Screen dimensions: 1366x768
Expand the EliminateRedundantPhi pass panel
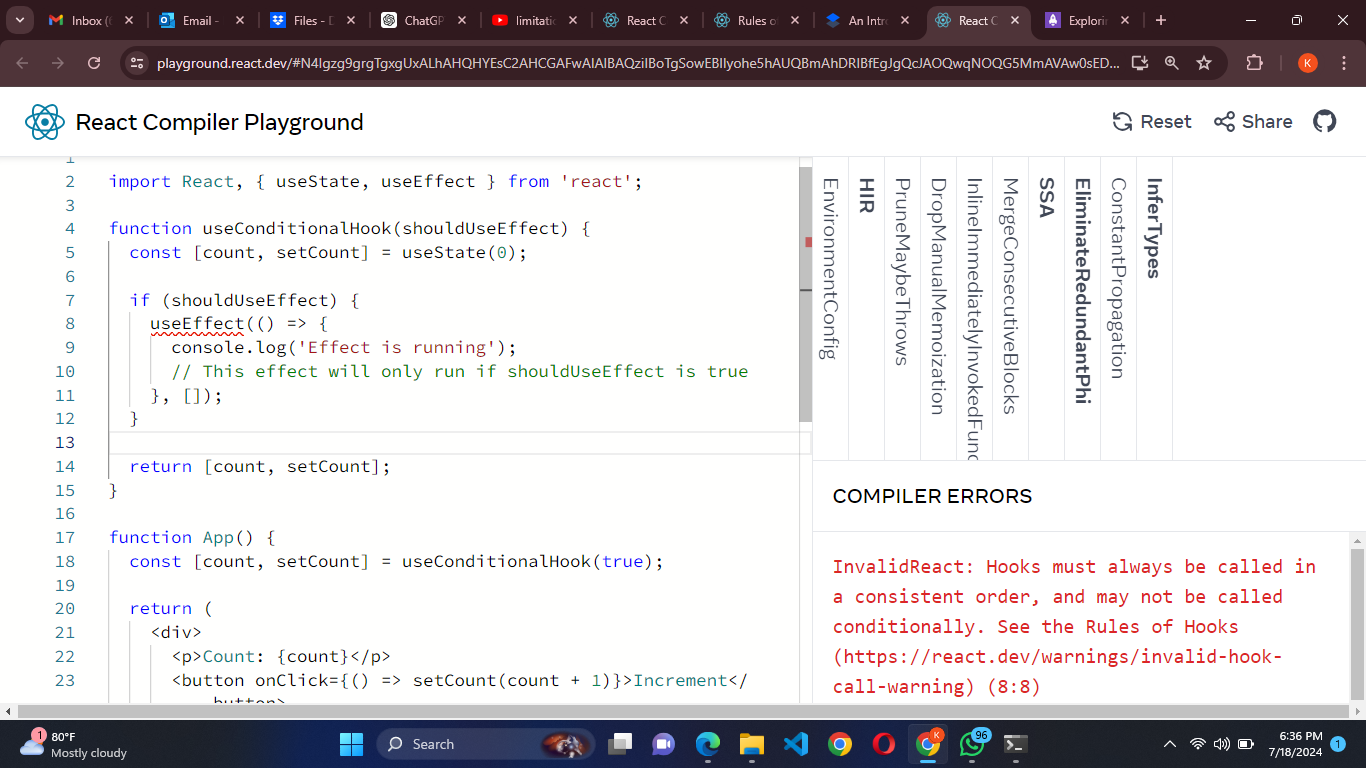point(1082,290)
